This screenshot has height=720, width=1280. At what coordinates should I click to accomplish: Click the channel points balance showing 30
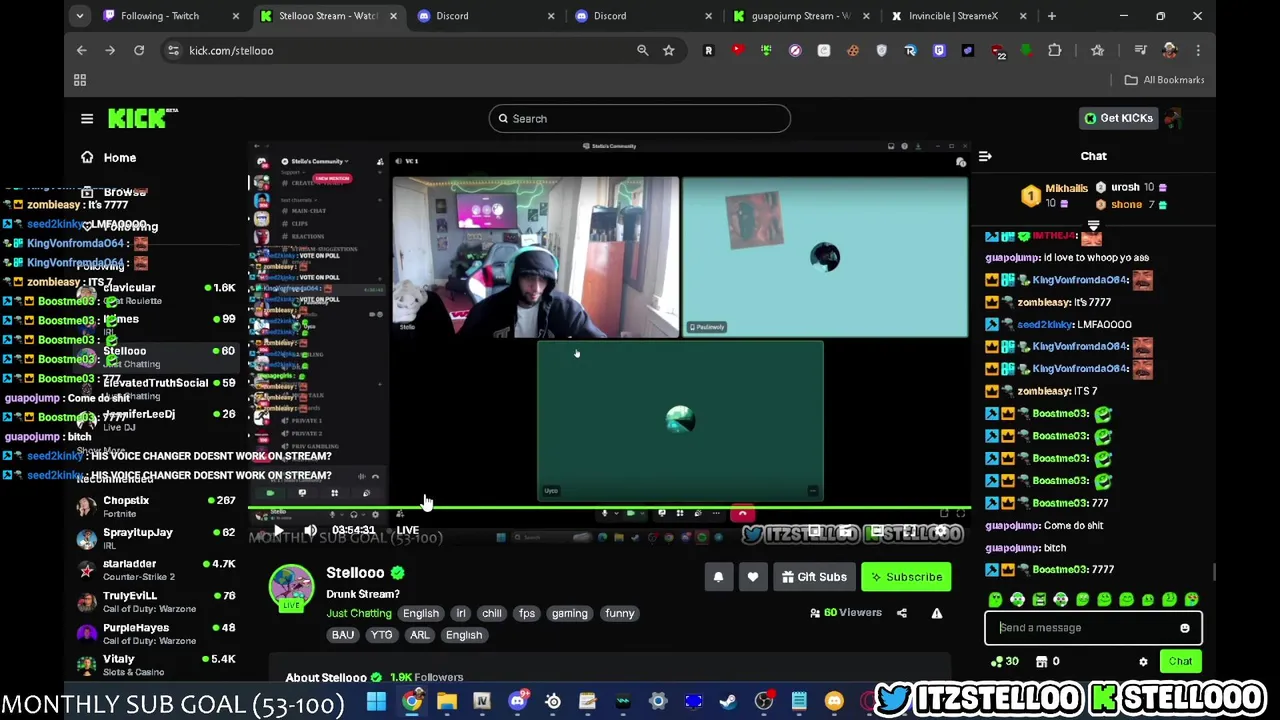[1004, 661]
